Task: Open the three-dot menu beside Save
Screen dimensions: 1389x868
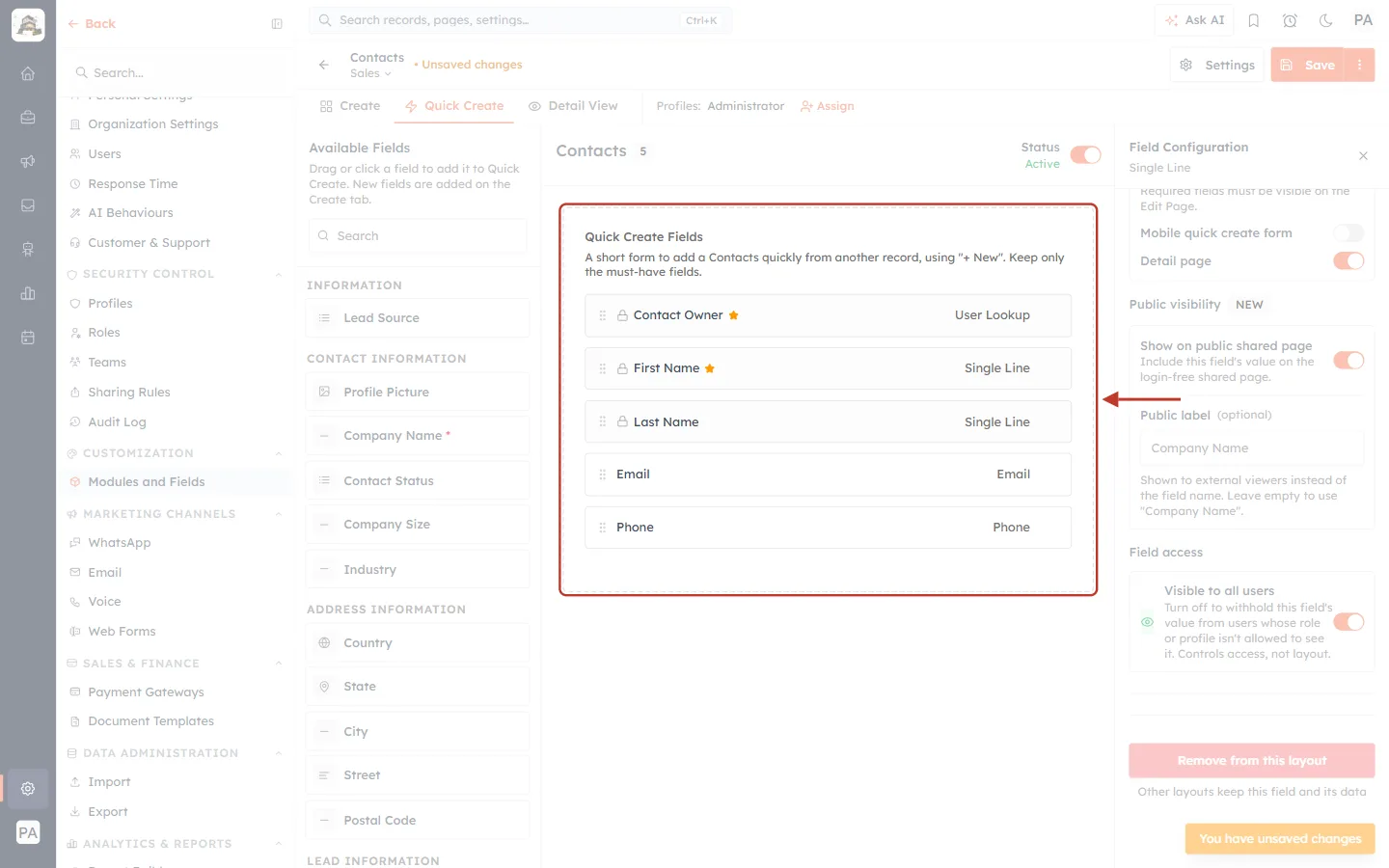Action: [1360, 65]
